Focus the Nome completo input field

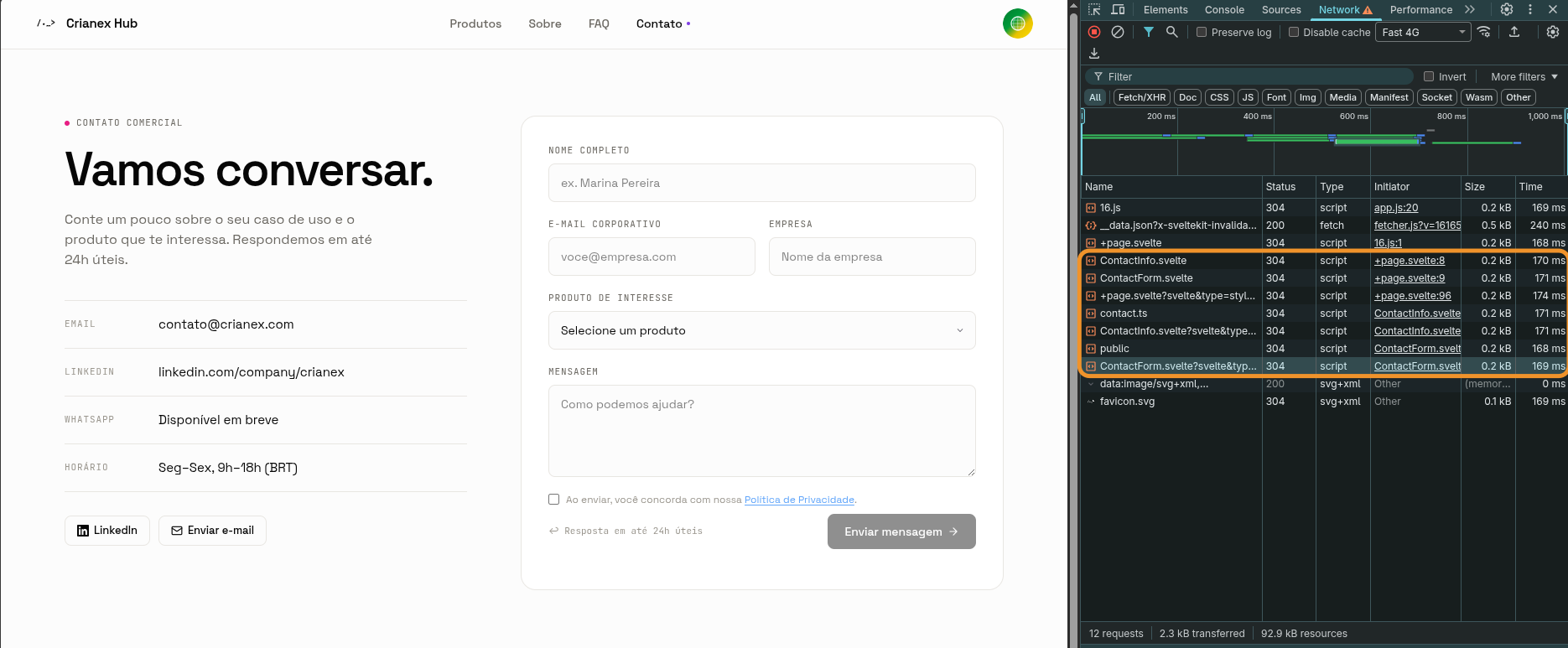click(x=761, y=183)
